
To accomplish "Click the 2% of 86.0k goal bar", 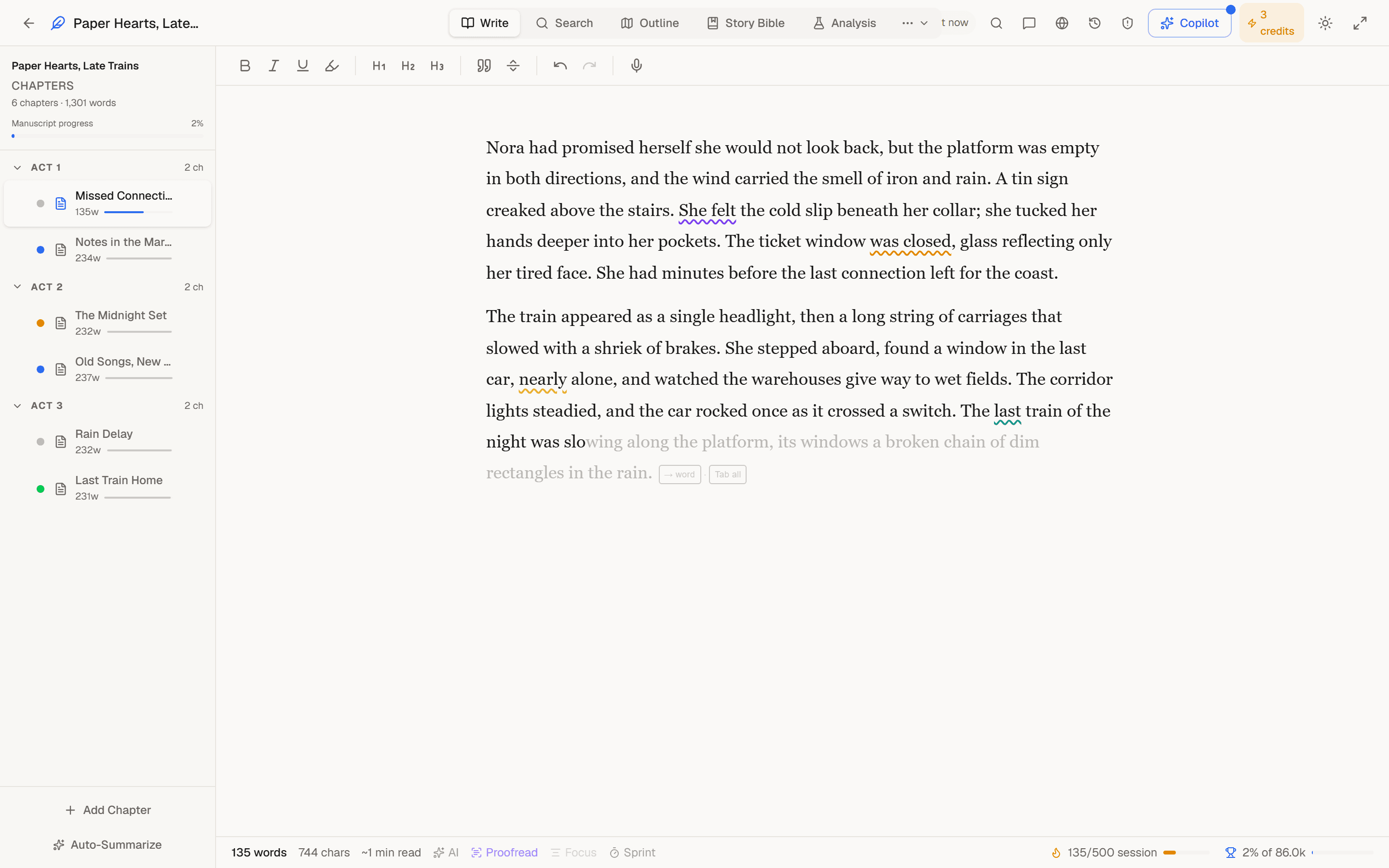I will (x=1343, y=853).
